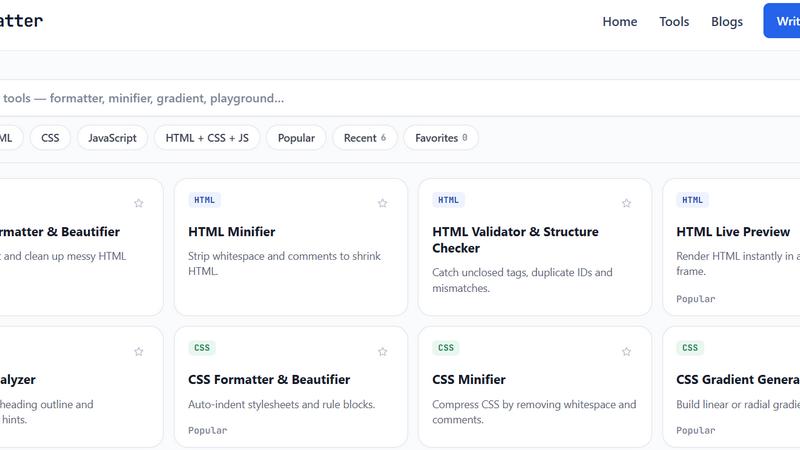Click 'Compress CSS by removing whitespace' text

coord(534,412)
